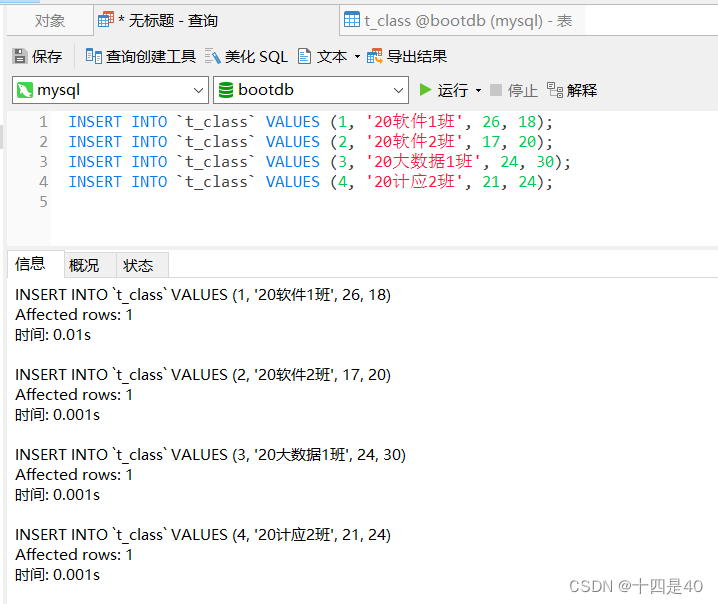The width and height of the screenshot is (718, 604).
Task: Expand the bootdb database dropdown
Action: coord(399,90)
